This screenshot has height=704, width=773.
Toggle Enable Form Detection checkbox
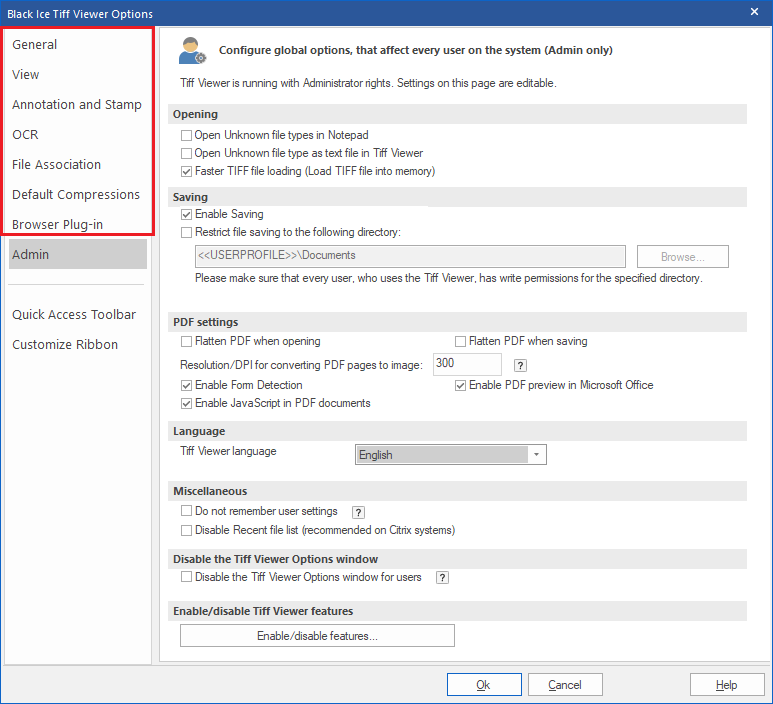pyautogui.click(x=186, y=386)
